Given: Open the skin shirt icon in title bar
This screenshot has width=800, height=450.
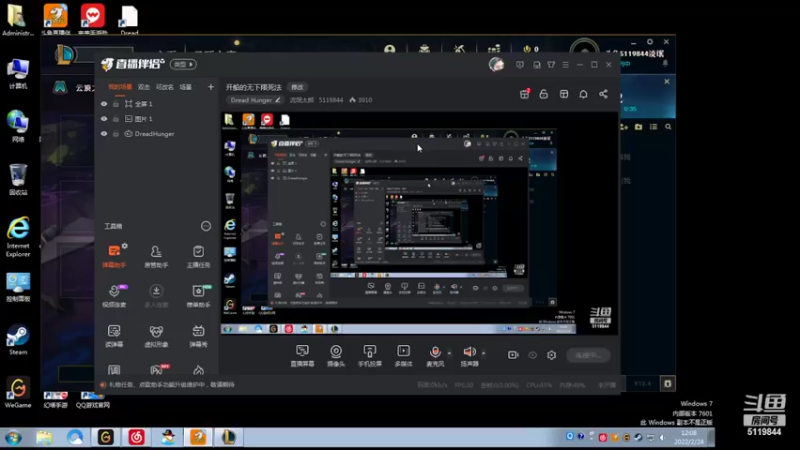Looking at the screenshot, I should 551,65.
